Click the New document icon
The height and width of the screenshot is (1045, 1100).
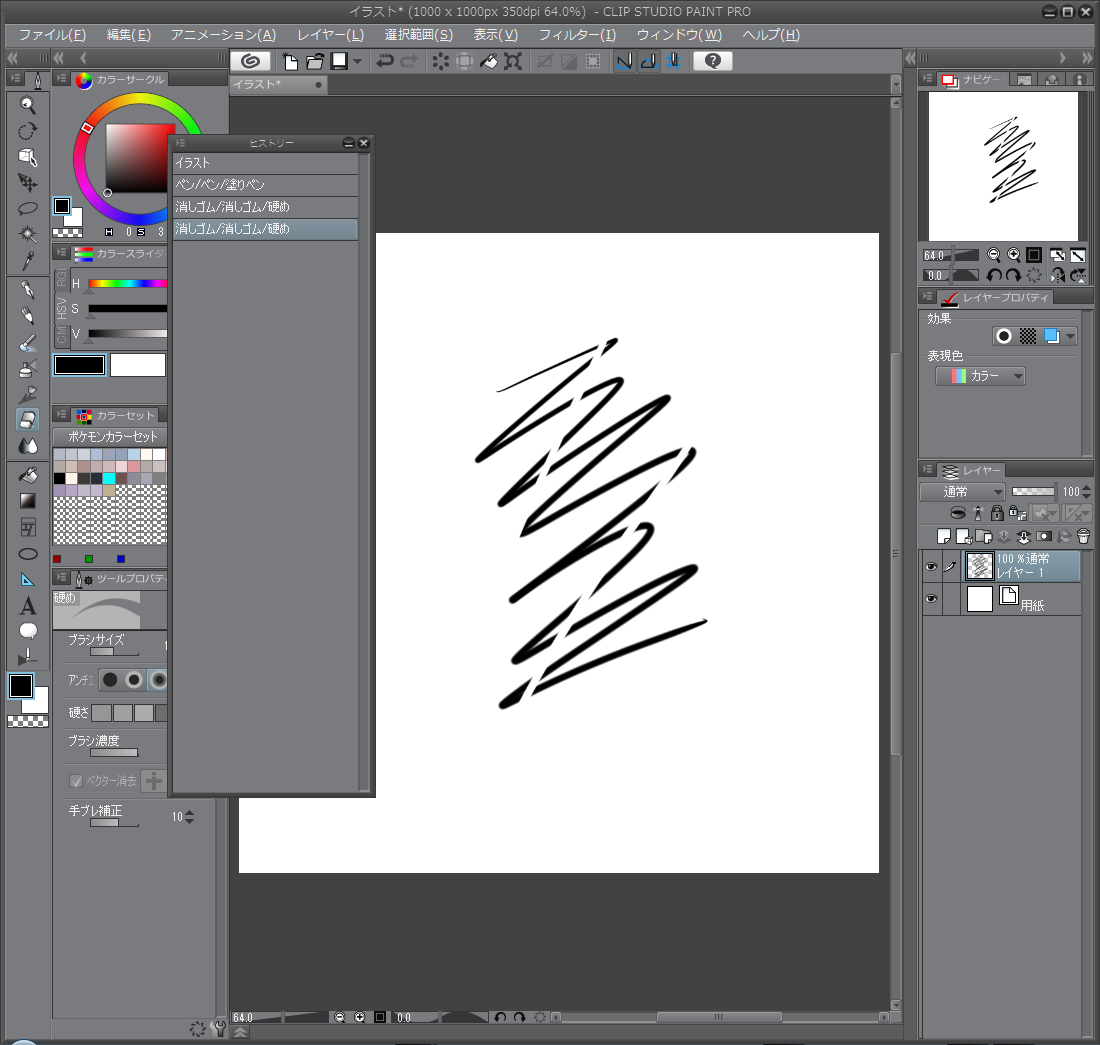[291, 61]
